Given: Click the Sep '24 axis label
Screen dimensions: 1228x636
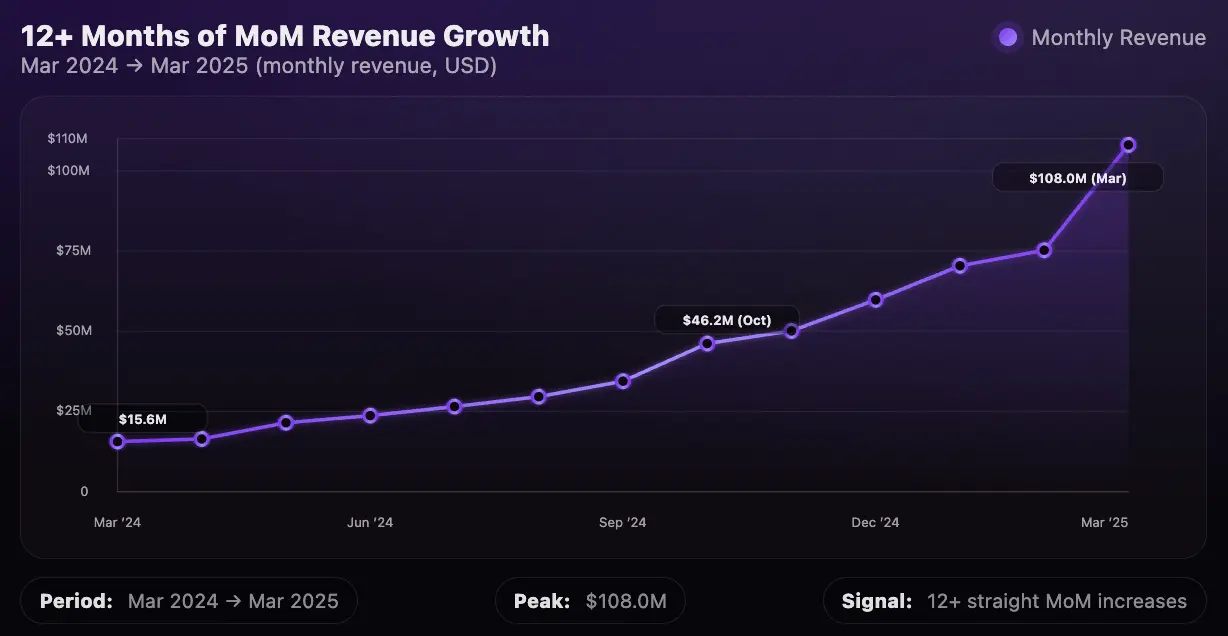Looking at the screenshot, I should (x=623, y=523).
